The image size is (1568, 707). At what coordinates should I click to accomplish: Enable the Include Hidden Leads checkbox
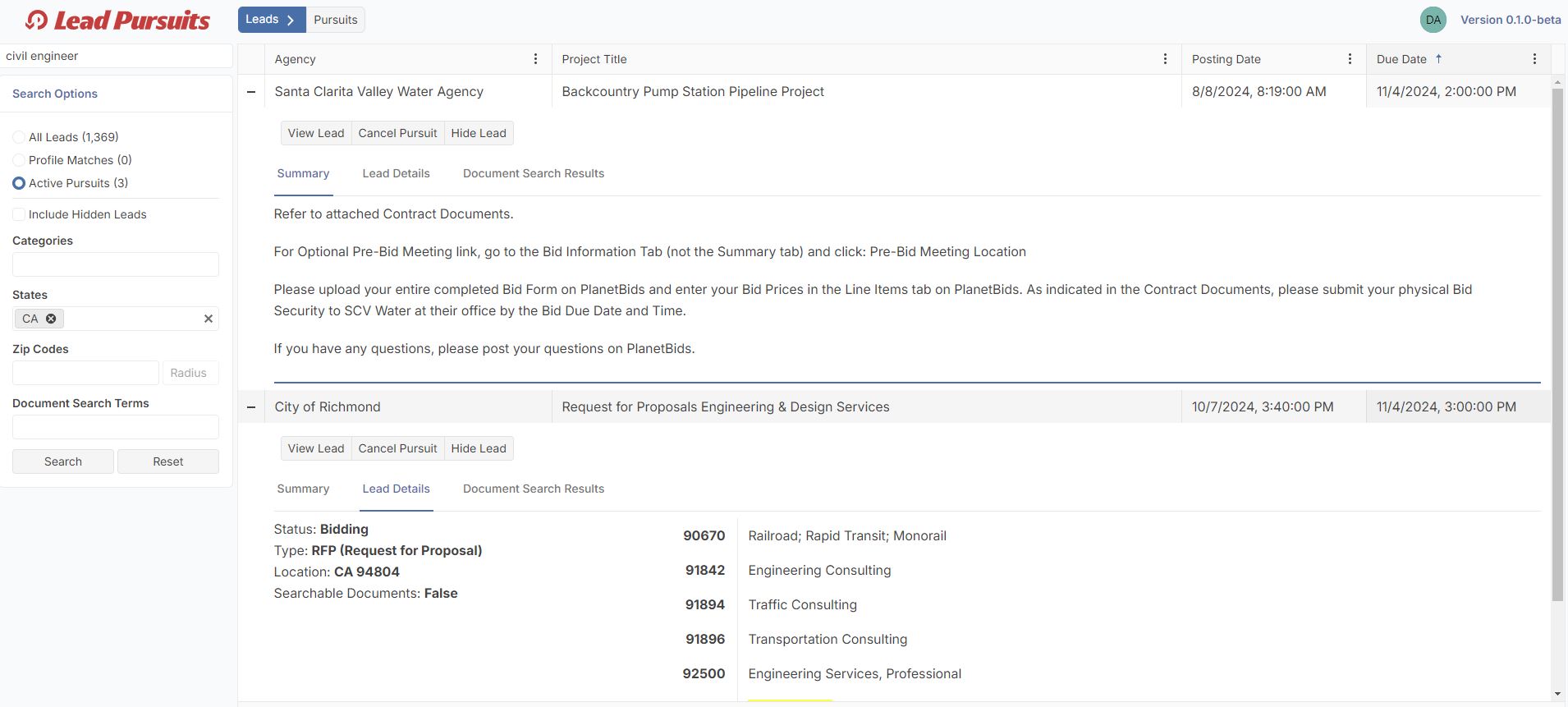click(x=19, y=214)
